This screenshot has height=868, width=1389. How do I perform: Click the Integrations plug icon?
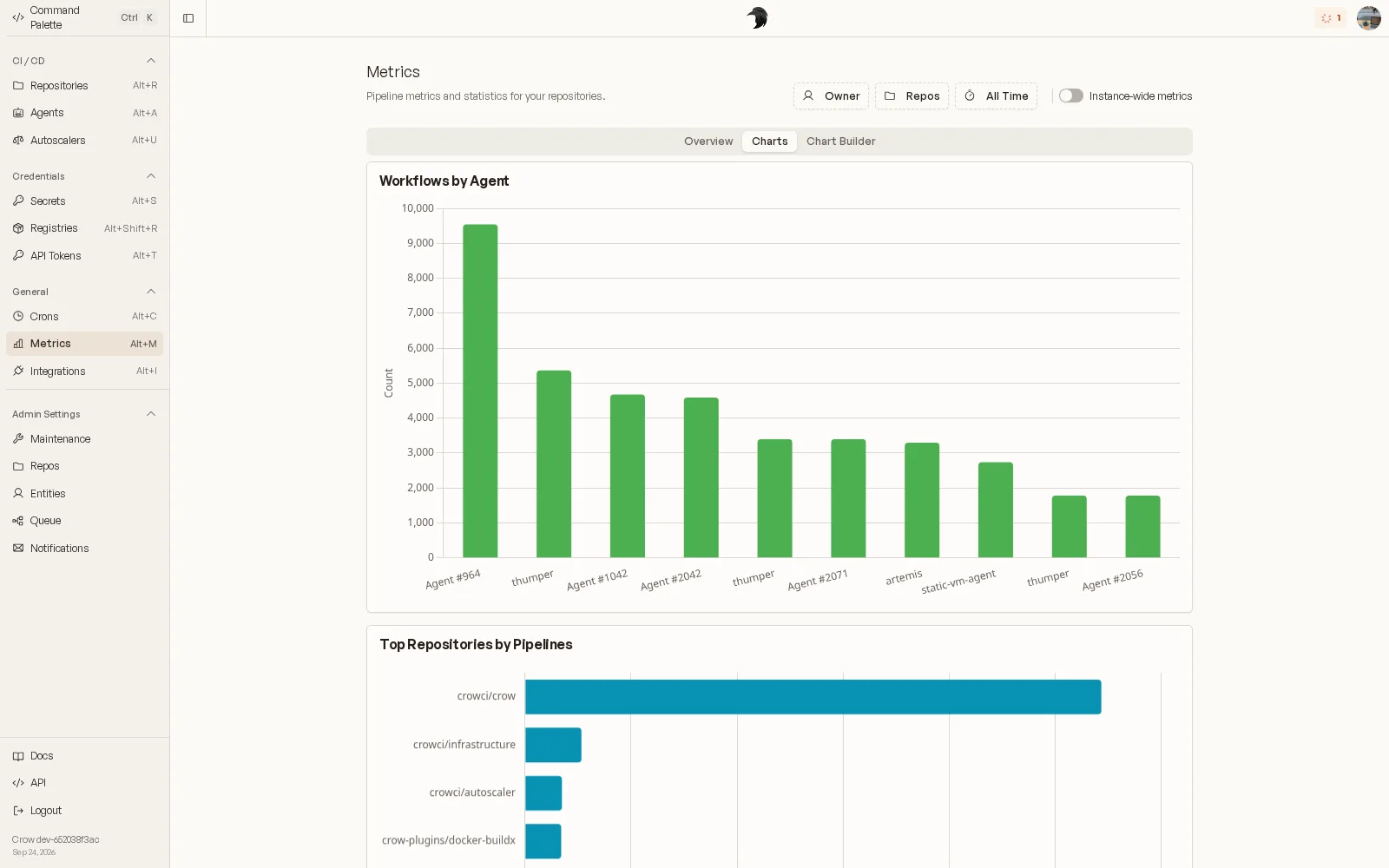point(18,372)
